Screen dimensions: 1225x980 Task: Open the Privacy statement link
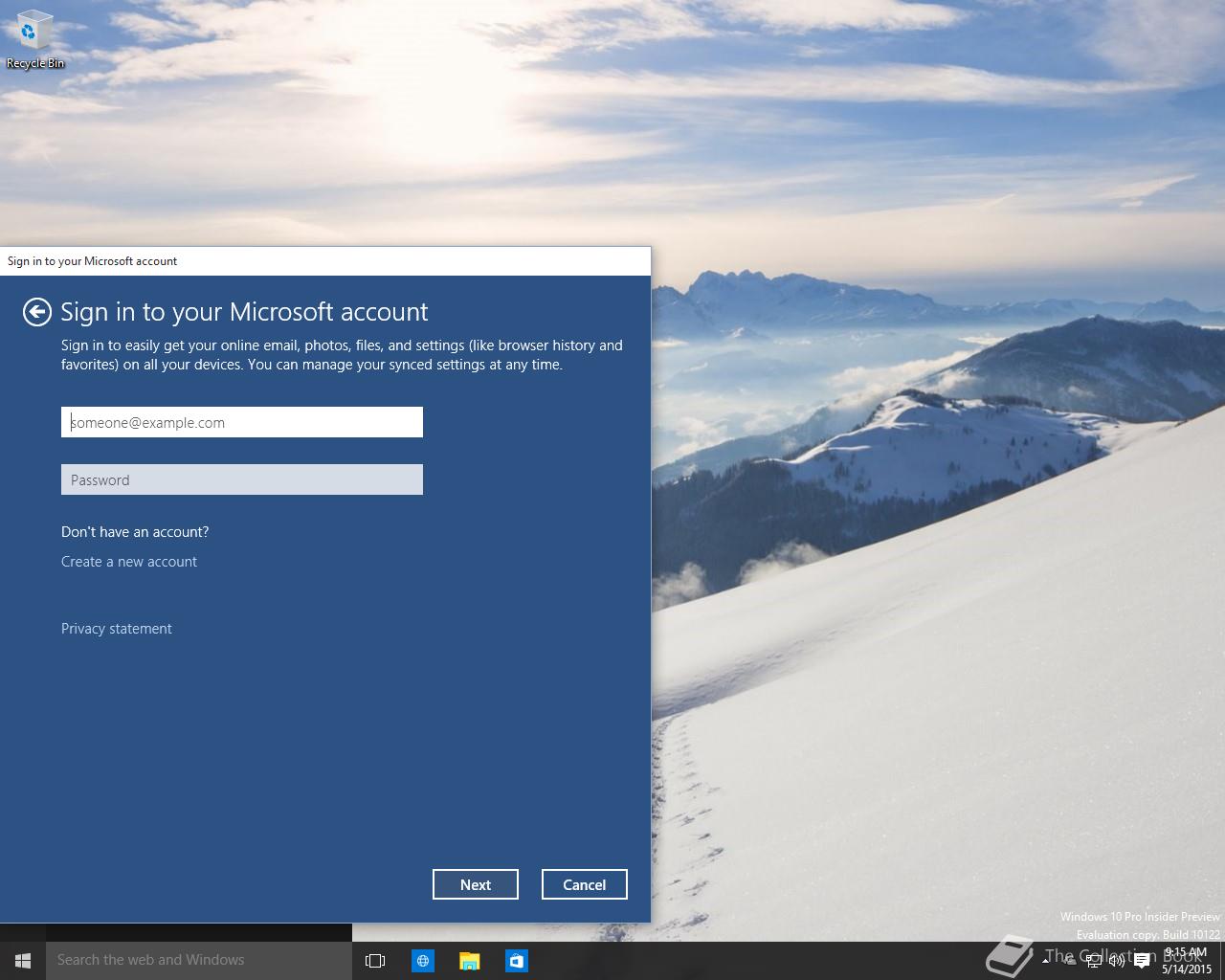click(x=117, y=629)
